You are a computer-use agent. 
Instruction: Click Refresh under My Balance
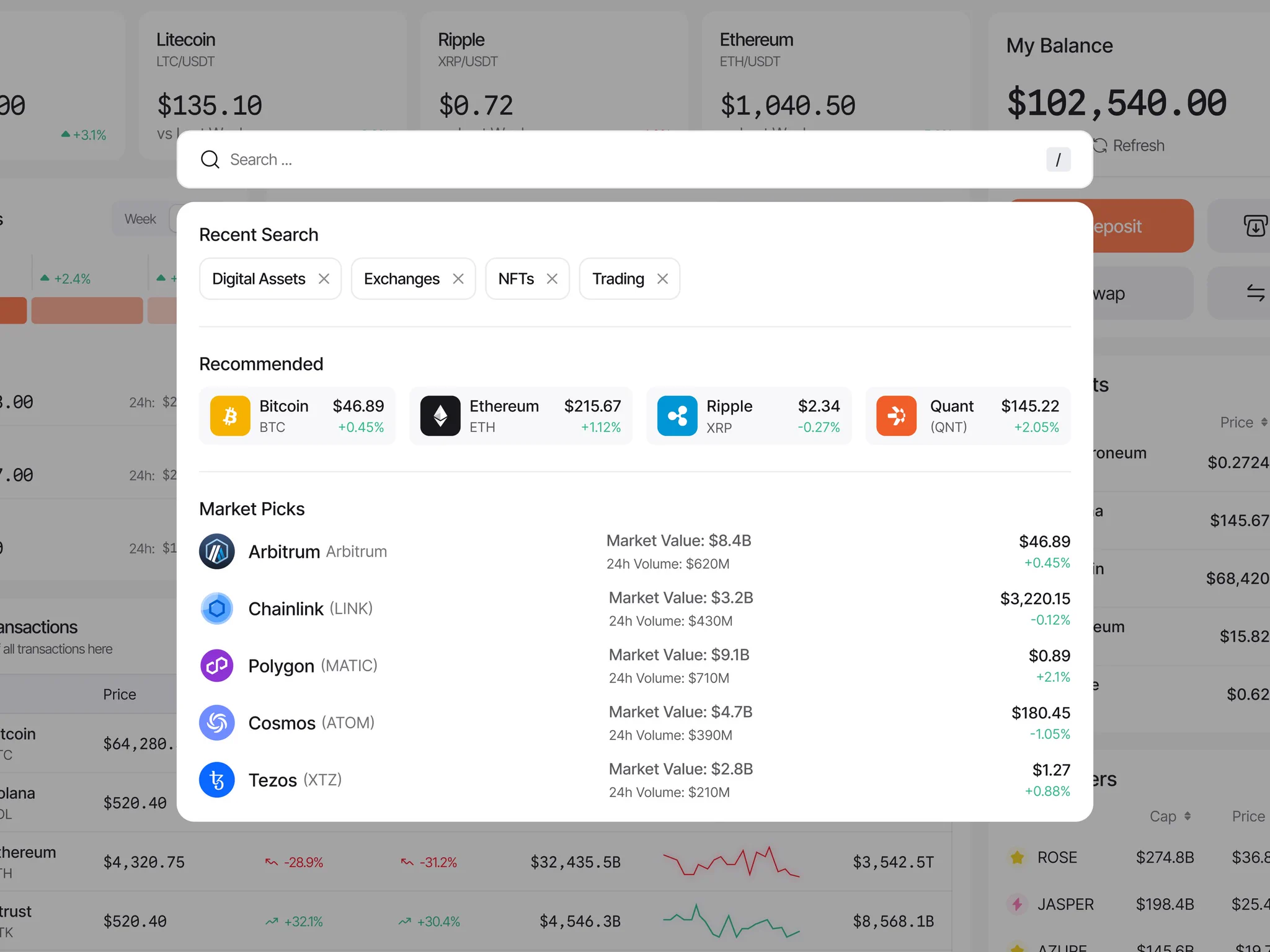tap(1139, 146)
